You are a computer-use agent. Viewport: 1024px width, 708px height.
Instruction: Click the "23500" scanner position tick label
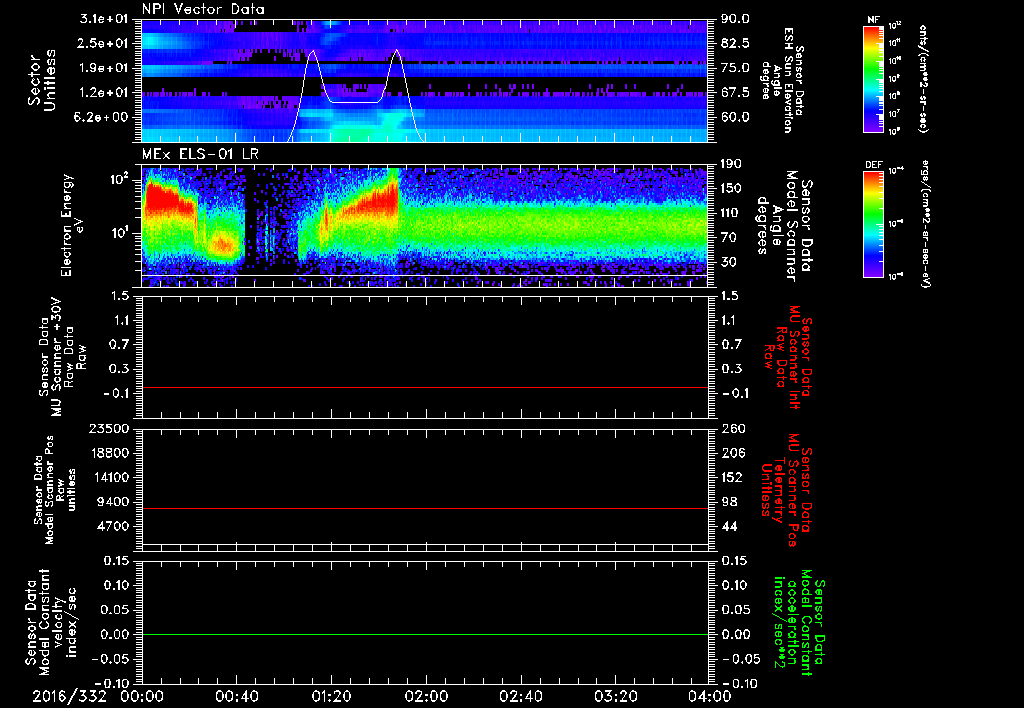(x=110, y=428)
